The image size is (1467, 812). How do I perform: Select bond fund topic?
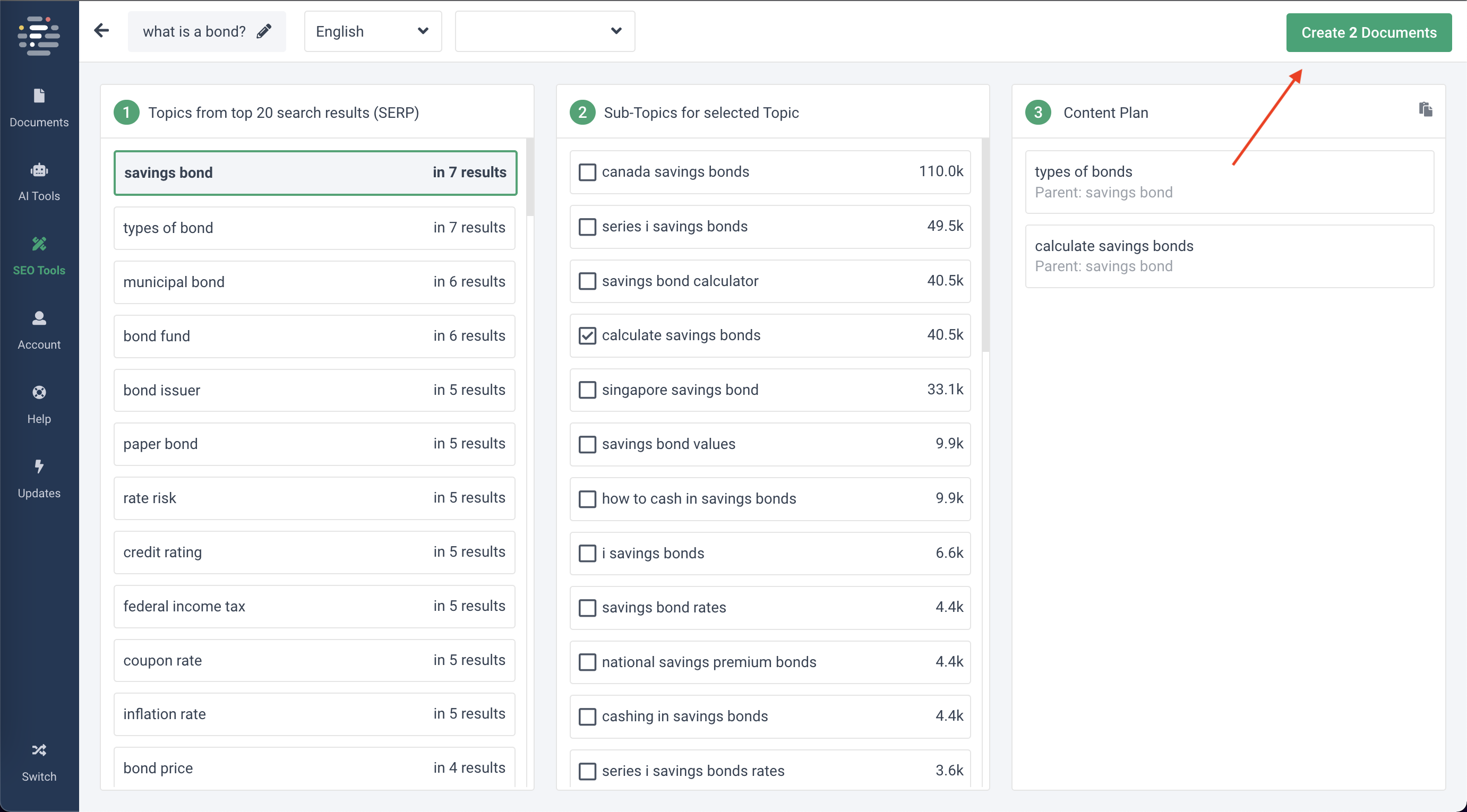pyautogui.click(x=314, y=336)
